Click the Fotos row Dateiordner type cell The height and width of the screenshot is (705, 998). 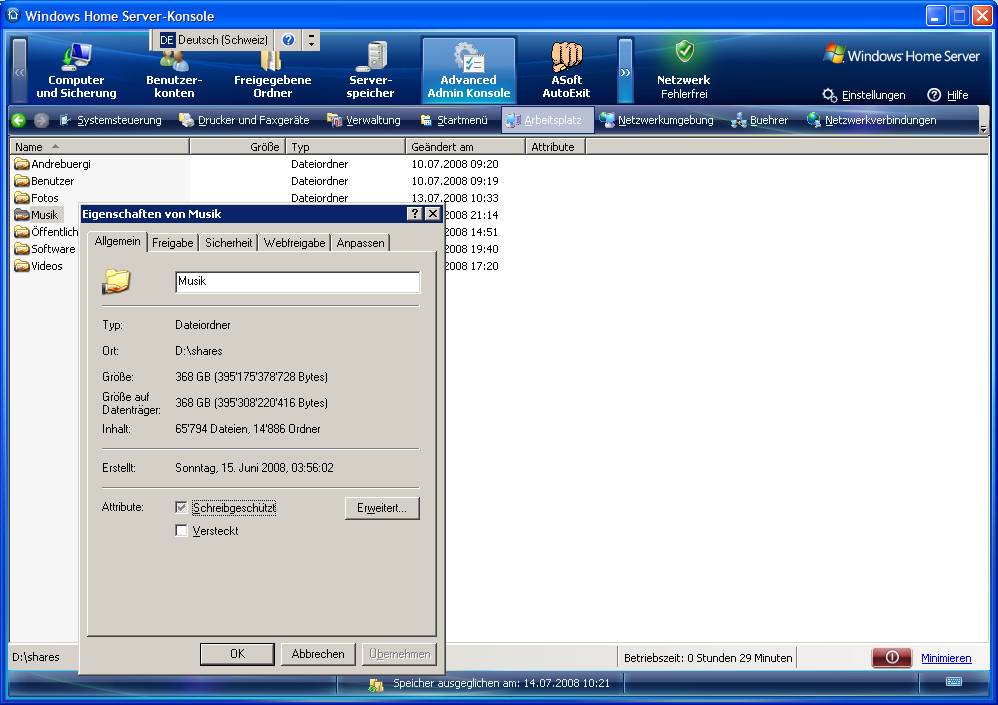click(x=320, y=198)
